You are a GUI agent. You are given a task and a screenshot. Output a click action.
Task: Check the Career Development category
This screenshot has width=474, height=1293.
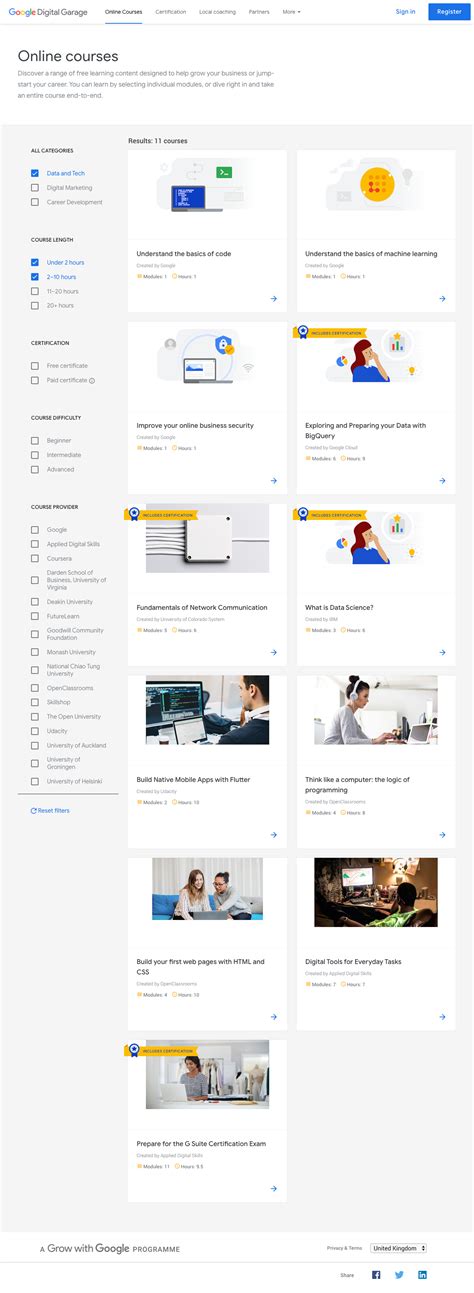(35, 202)
